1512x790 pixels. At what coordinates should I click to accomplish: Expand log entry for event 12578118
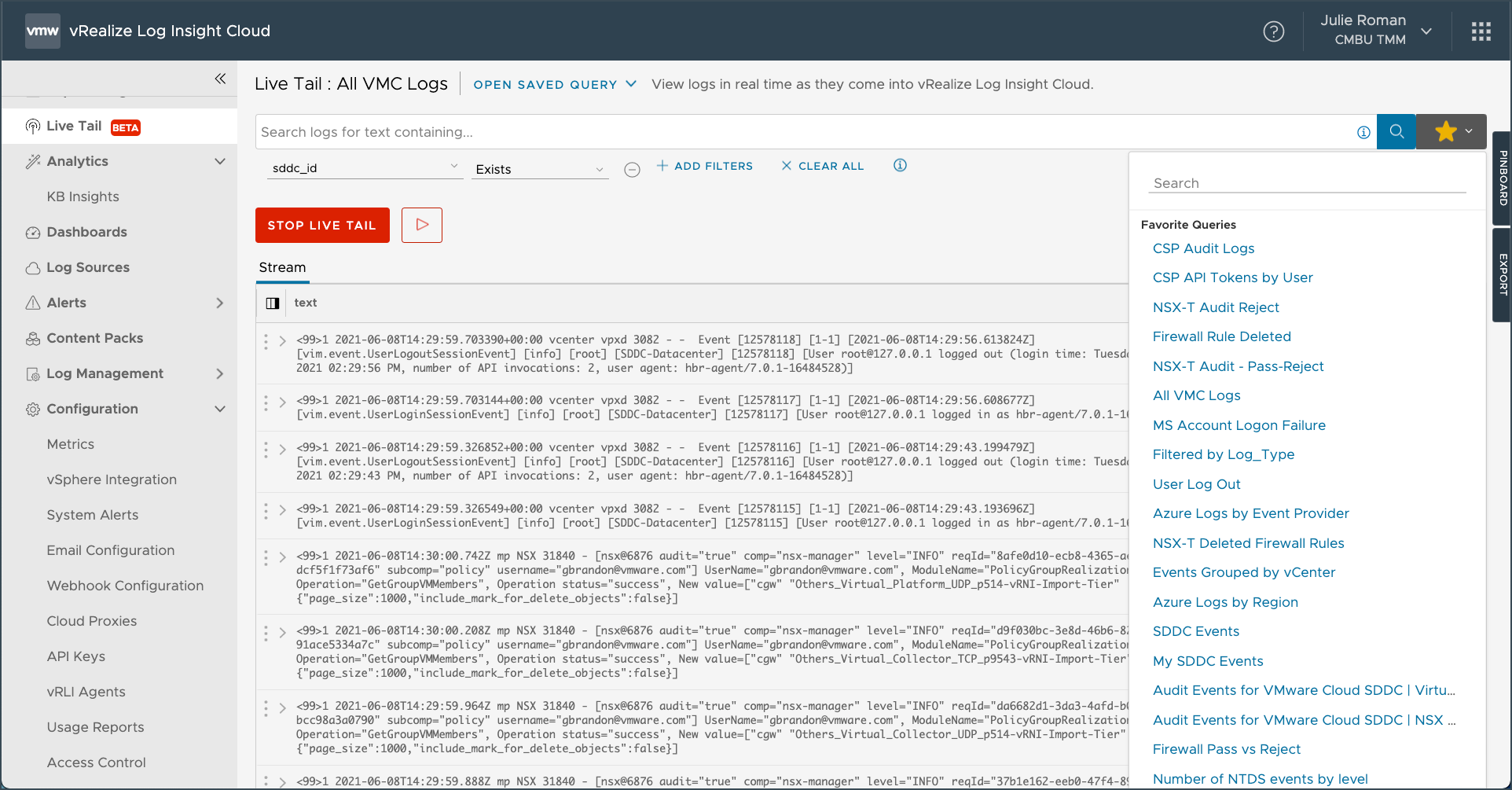point(283,341)
